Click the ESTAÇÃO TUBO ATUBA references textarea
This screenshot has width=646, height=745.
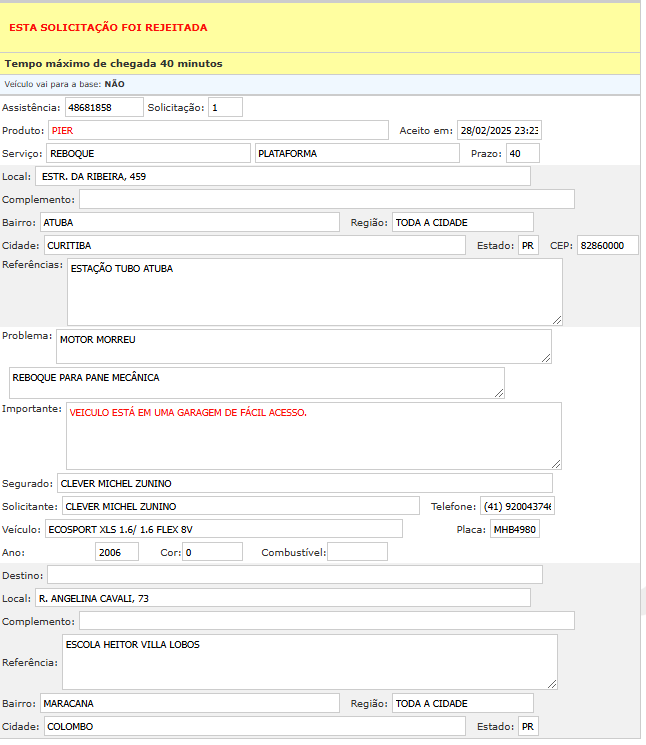tap(314, 291)
